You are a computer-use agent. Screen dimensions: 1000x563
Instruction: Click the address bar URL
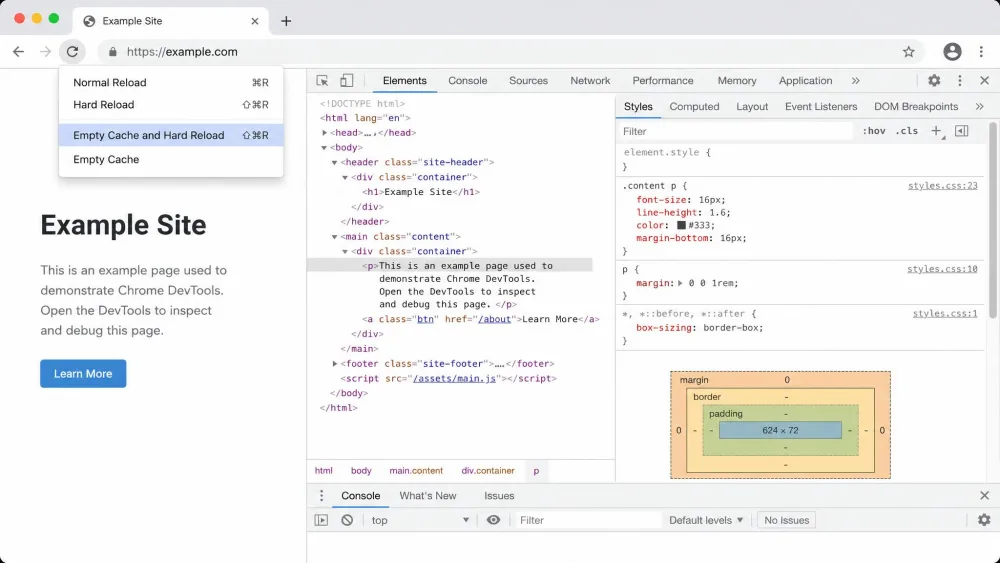pyautogui.click(x=182, y=52)
